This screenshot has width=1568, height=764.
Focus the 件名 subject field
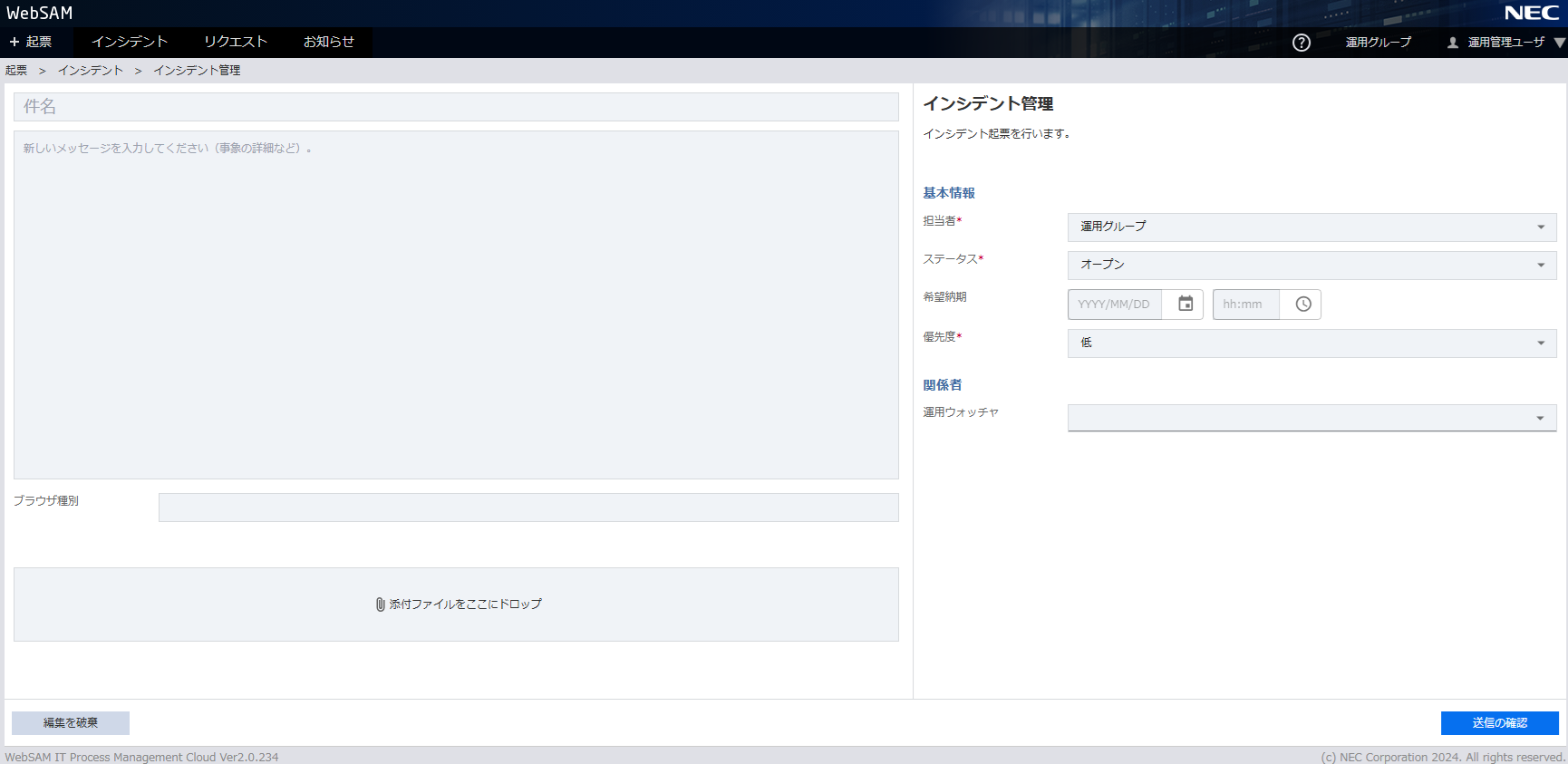click(456, 107)
